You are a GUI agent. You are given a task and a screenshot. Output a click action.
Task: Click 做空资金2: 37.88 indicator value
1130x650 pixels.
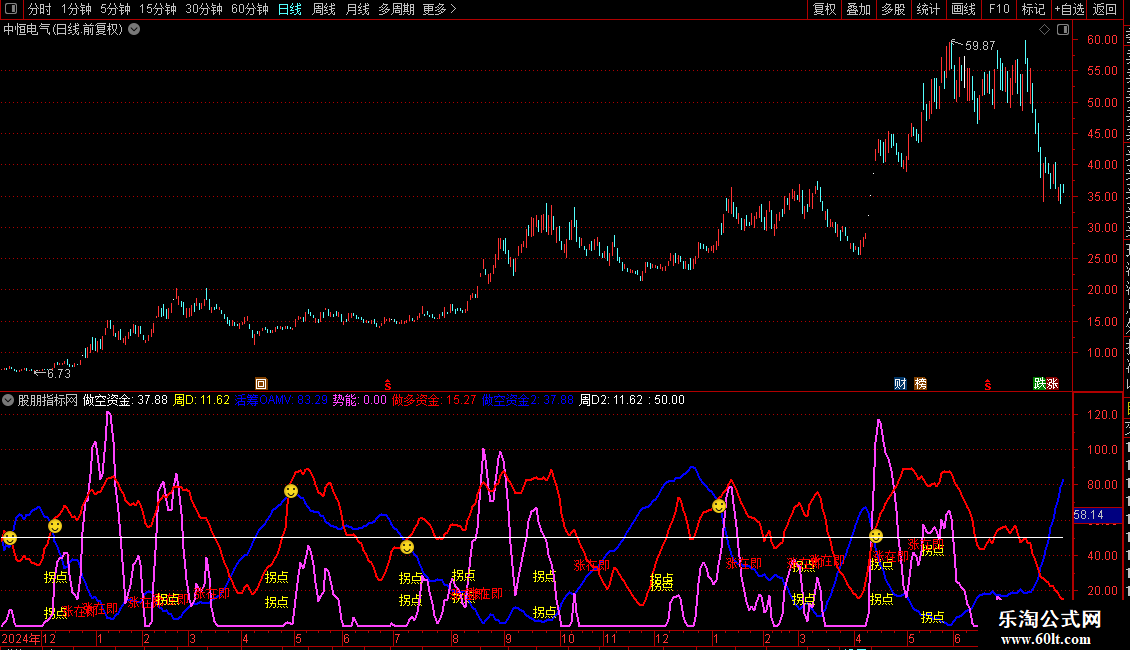tap(528, 400)
